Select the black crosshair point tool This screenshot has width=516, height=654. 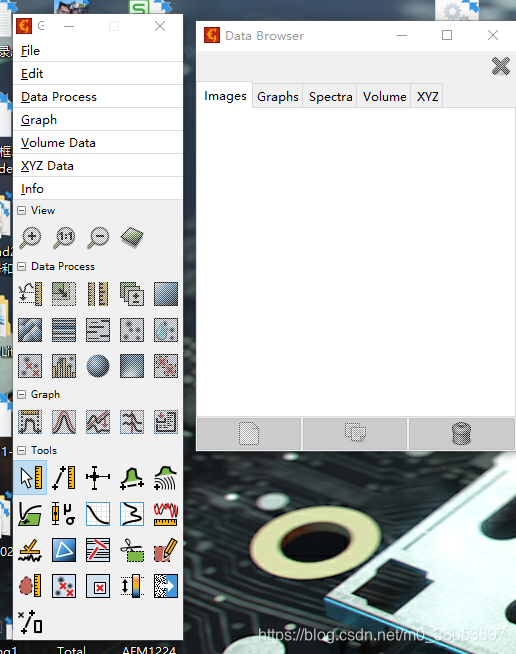click(98, 478)
